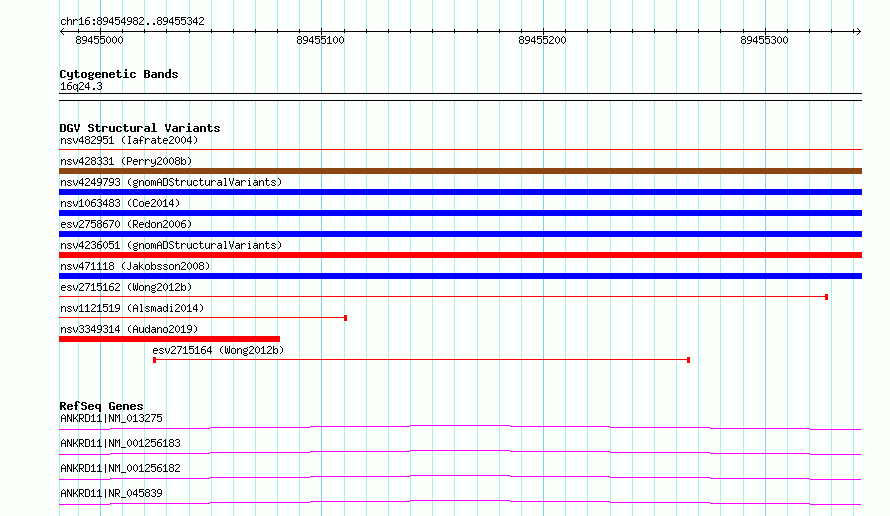Click the chr16:89454982..89455342 coordinate label
Viewport: 890px width, 516px height.
(132, 22)
